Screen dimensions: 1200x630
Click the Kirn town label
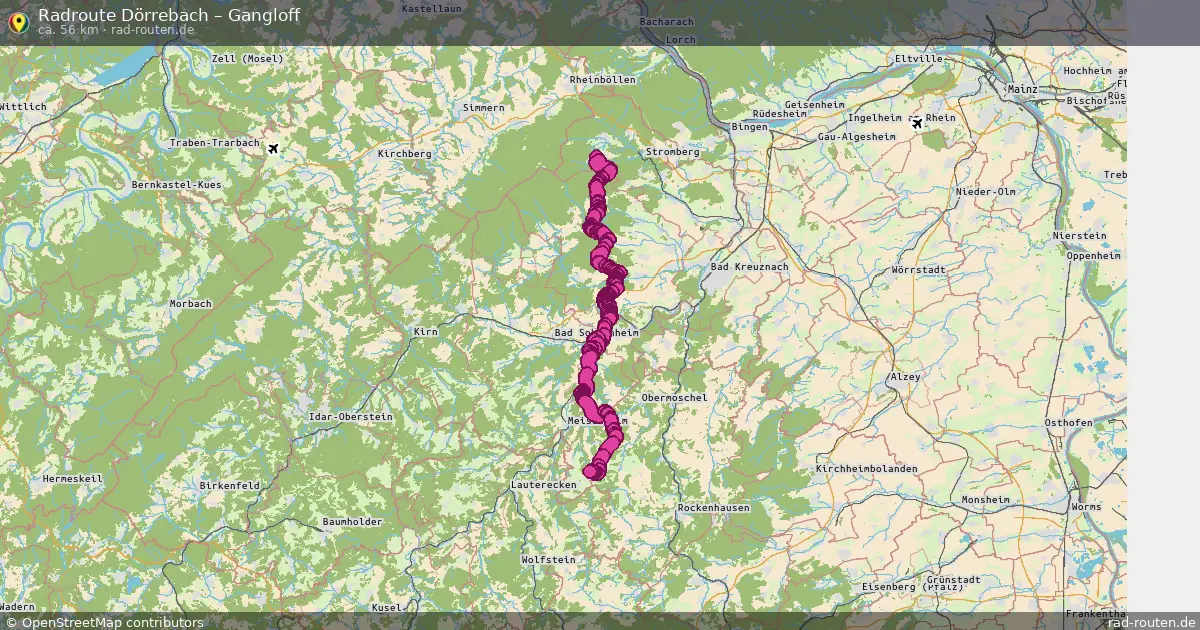[426, 331]
